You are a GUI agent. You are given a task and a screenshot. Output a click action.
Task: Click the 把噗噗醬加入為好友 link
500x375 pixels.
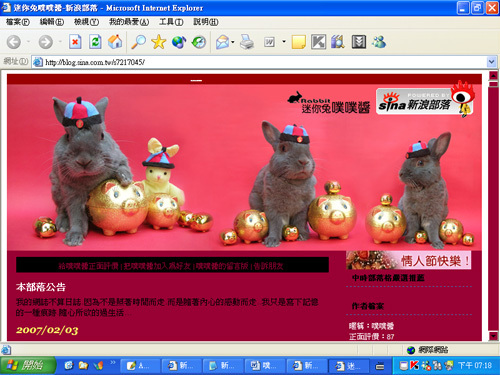(x=158, y=266)
